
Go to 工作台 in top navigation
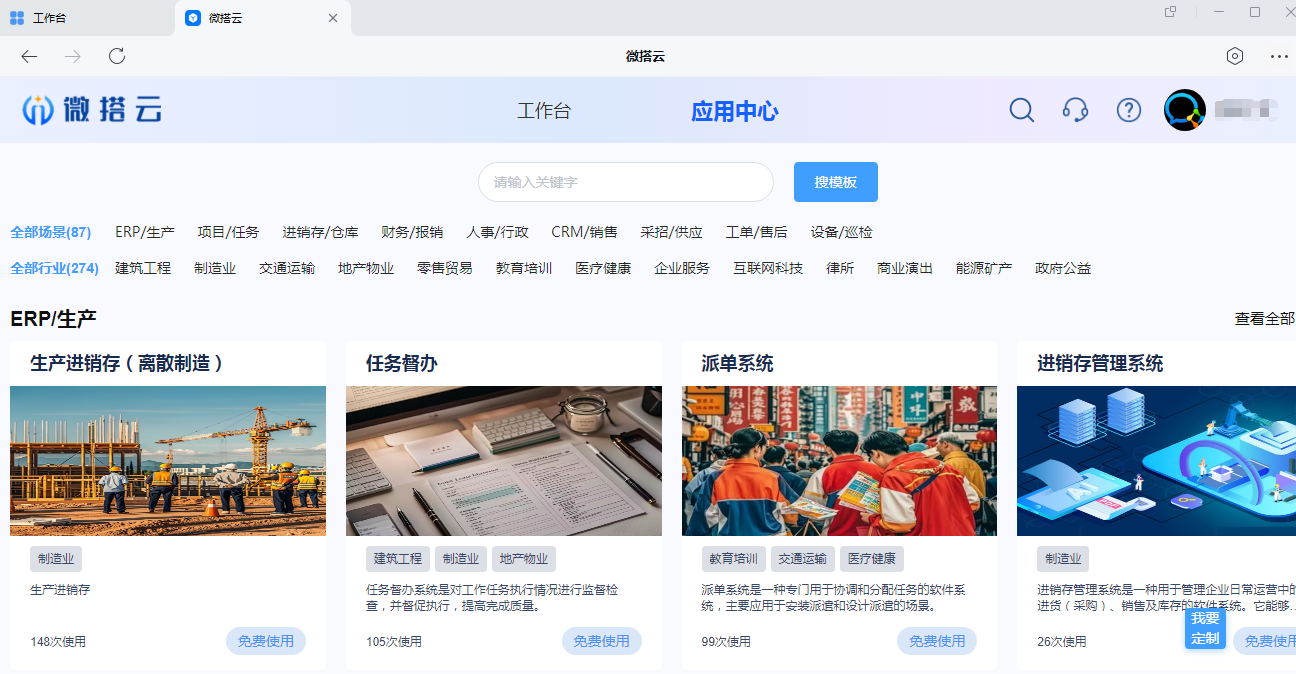[x=544, y=111]
